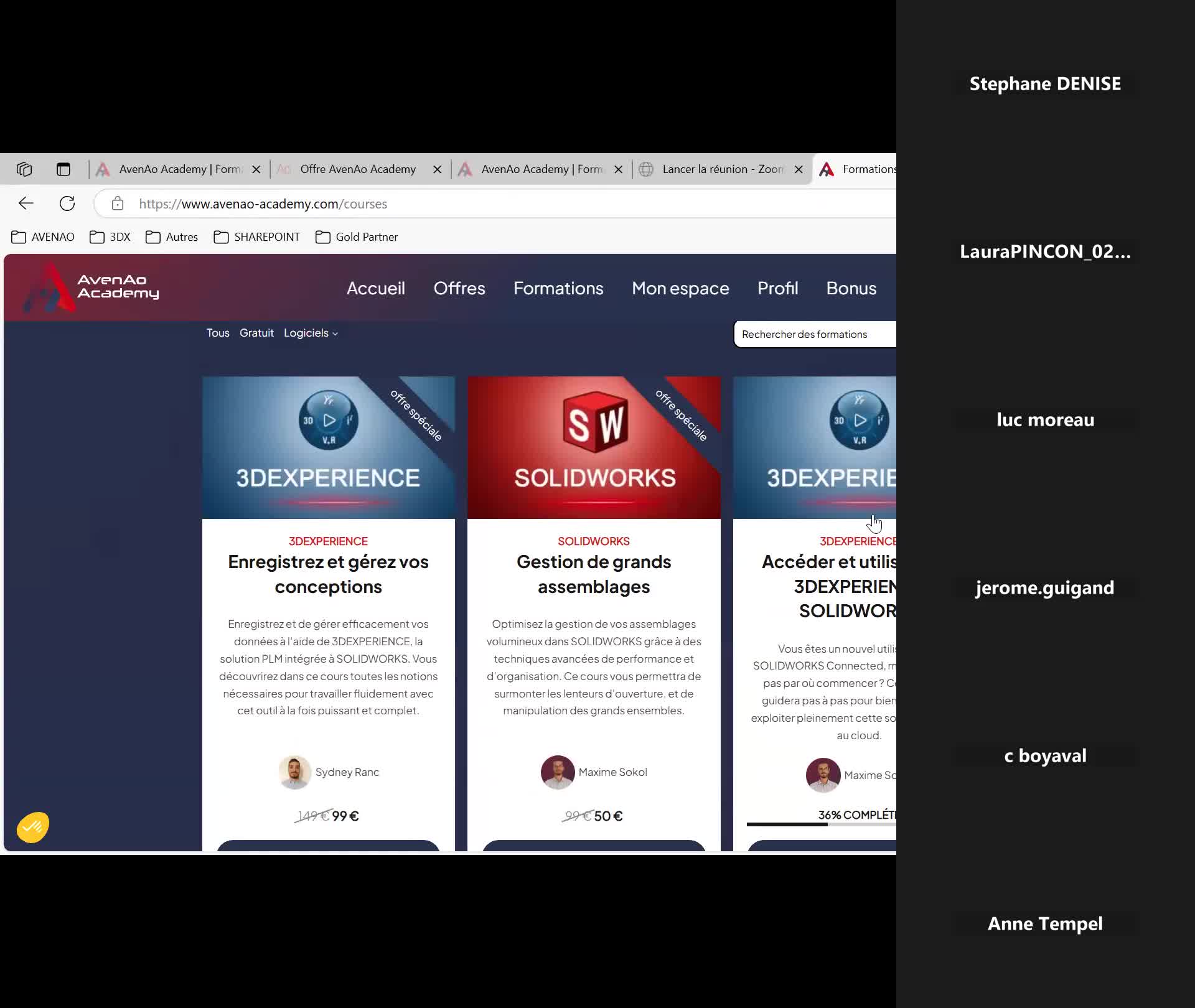This screenshot has width=1195, height=1008.
Task: Select the Tous course filter
Action: 218,333
